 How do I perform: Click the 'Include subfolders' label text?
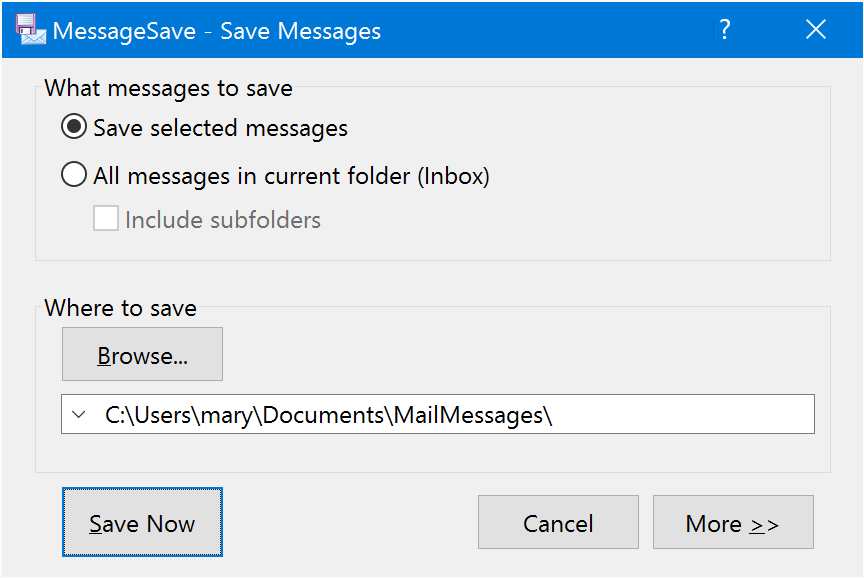pos(223,220)
